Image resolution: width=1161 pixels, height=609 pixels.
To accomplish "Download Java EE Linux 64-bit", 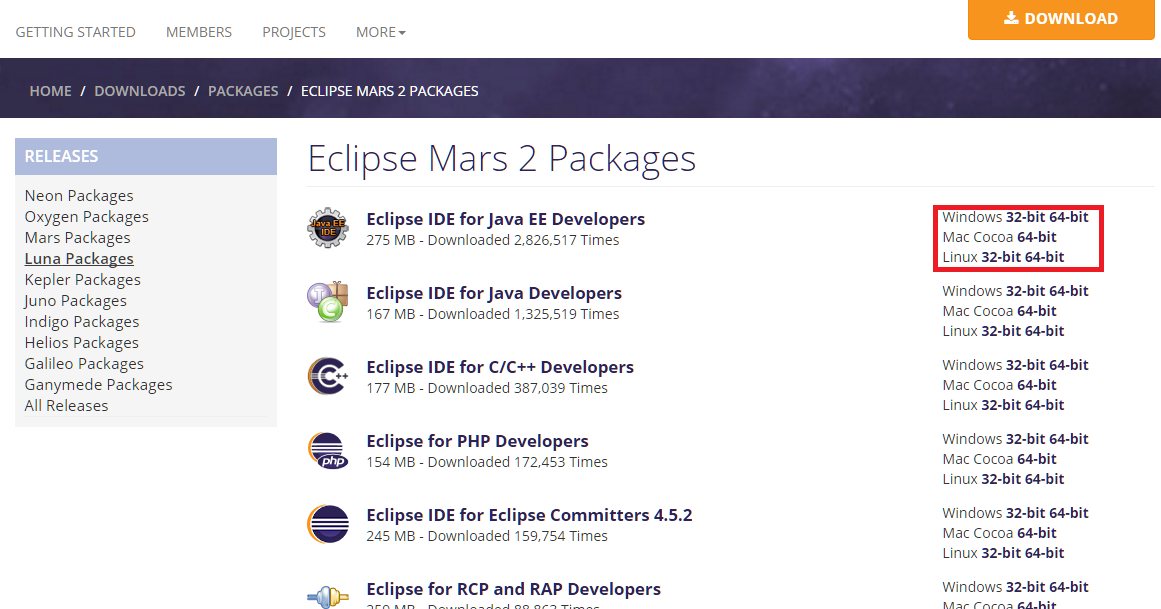I will (x=1044, y=257).
